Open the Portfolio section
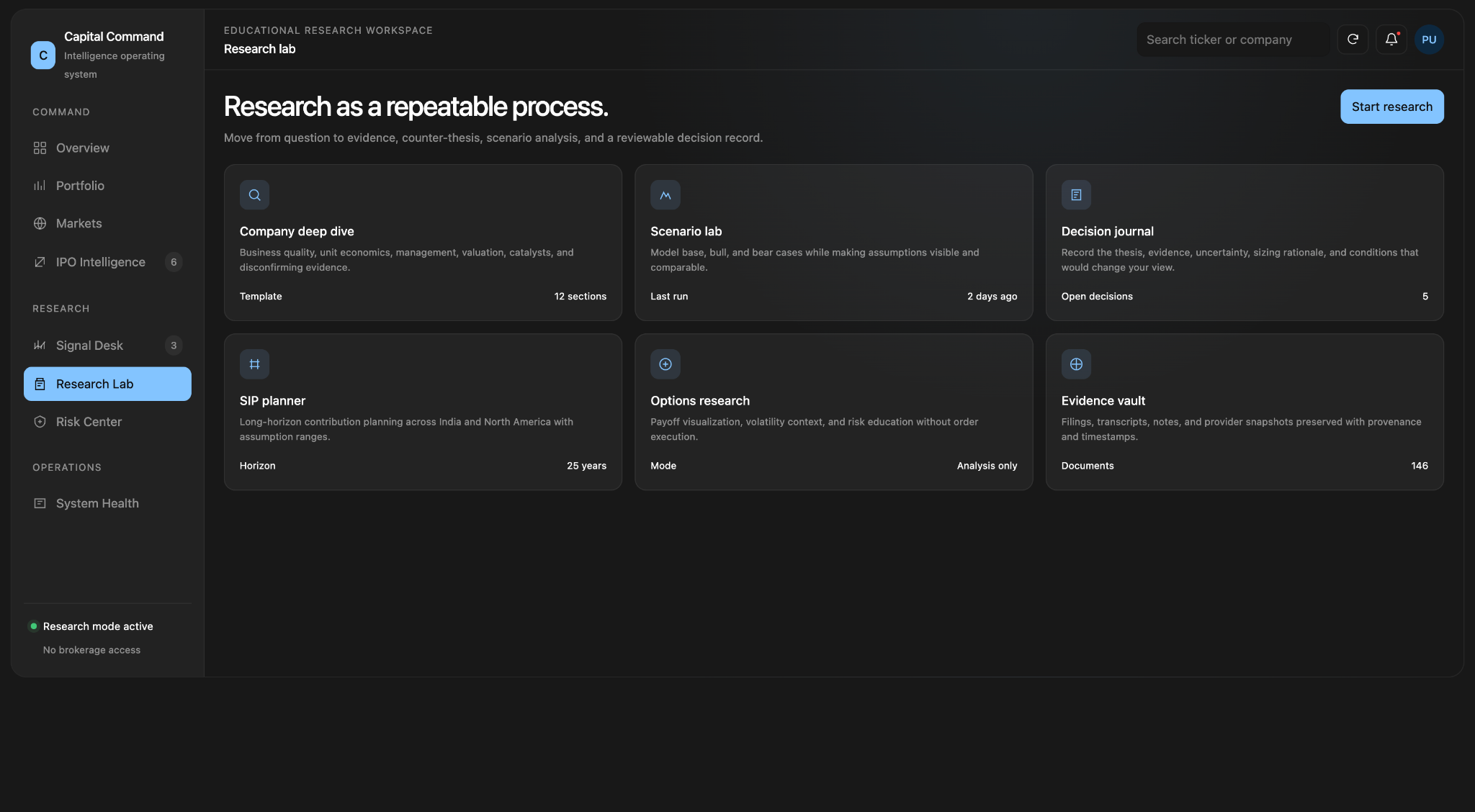 (x=107, y=186)
